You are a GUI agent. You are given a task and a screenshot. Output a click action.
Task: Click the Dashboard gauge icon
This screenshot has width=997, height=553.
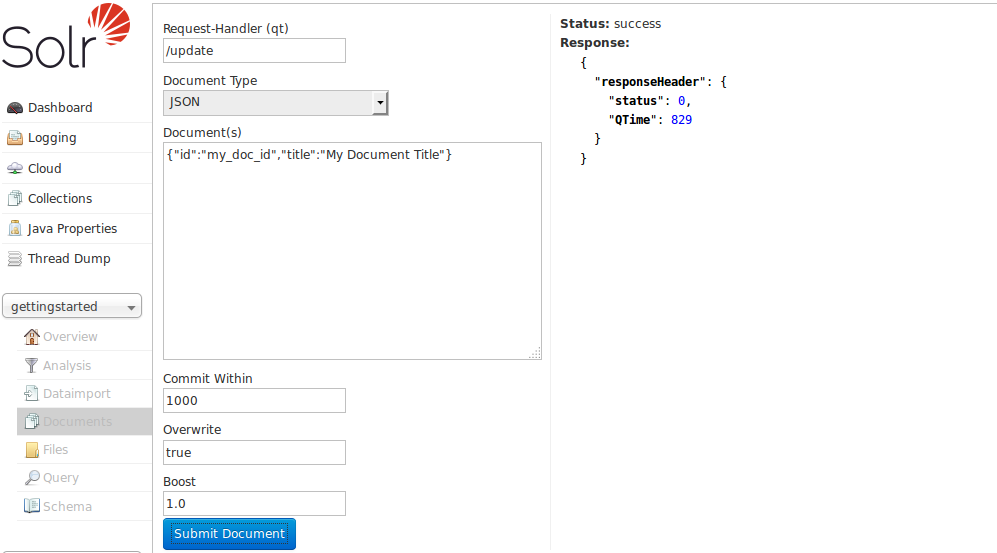click(x=15, y=108)
